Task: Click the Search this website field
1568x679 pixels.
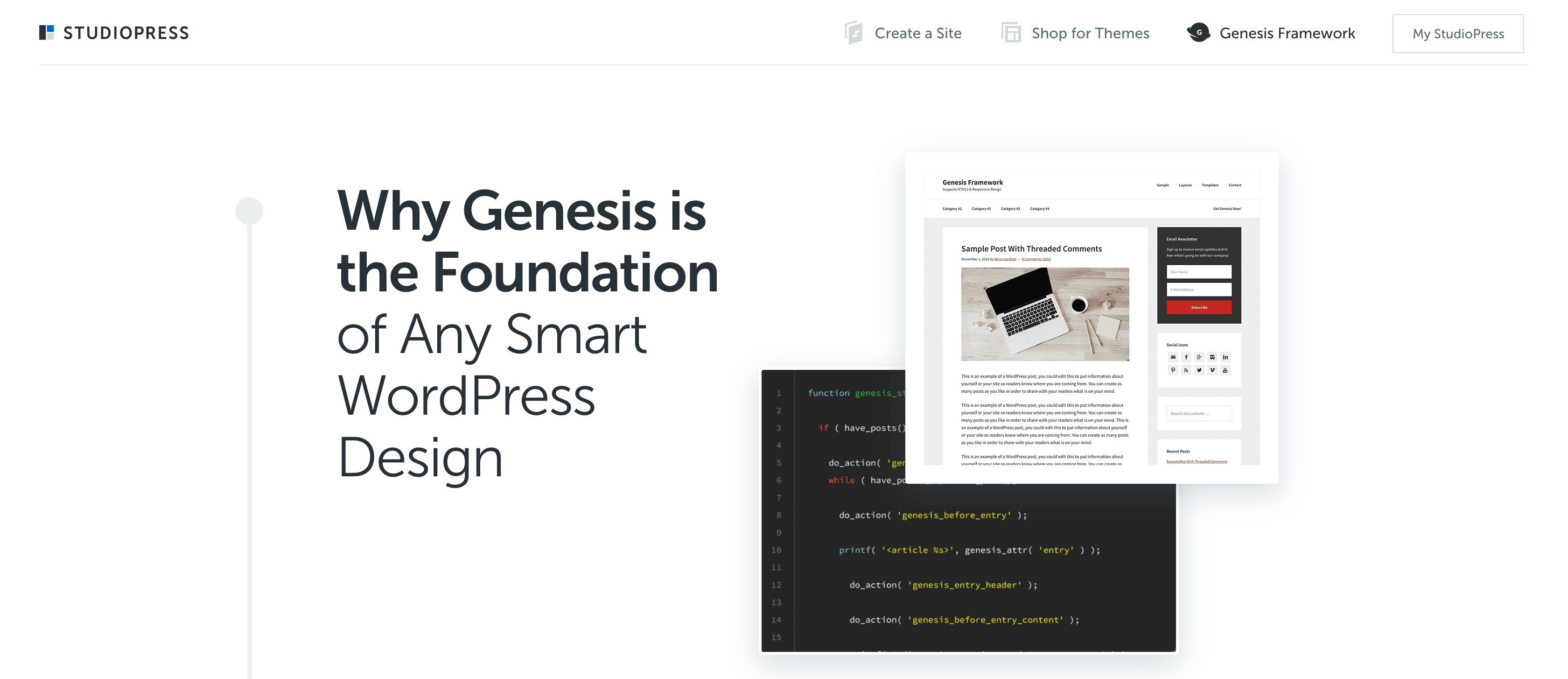Action: 1199,413
